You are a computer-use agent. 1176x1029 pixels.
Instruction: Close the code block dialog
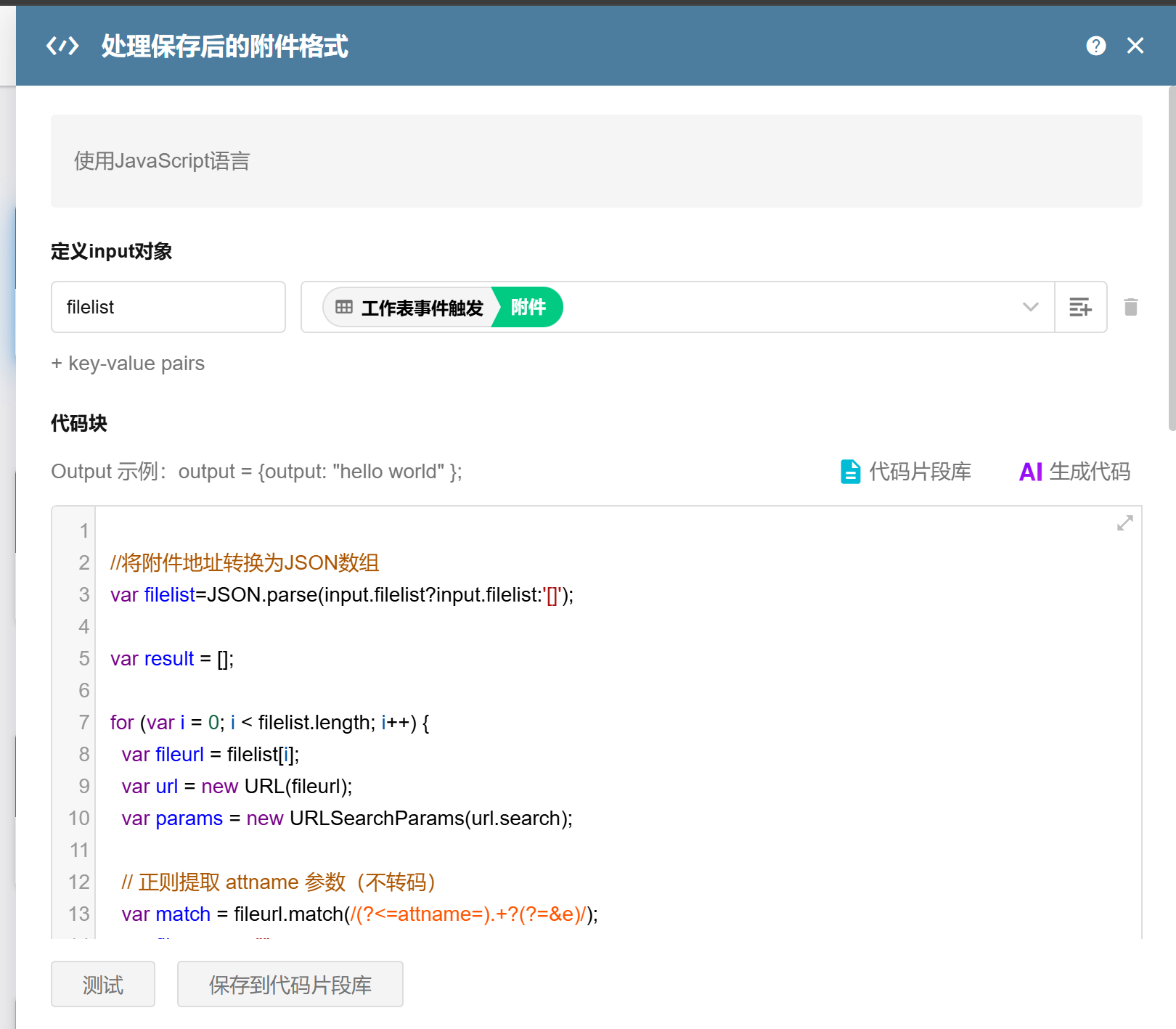pos(1135,46)
